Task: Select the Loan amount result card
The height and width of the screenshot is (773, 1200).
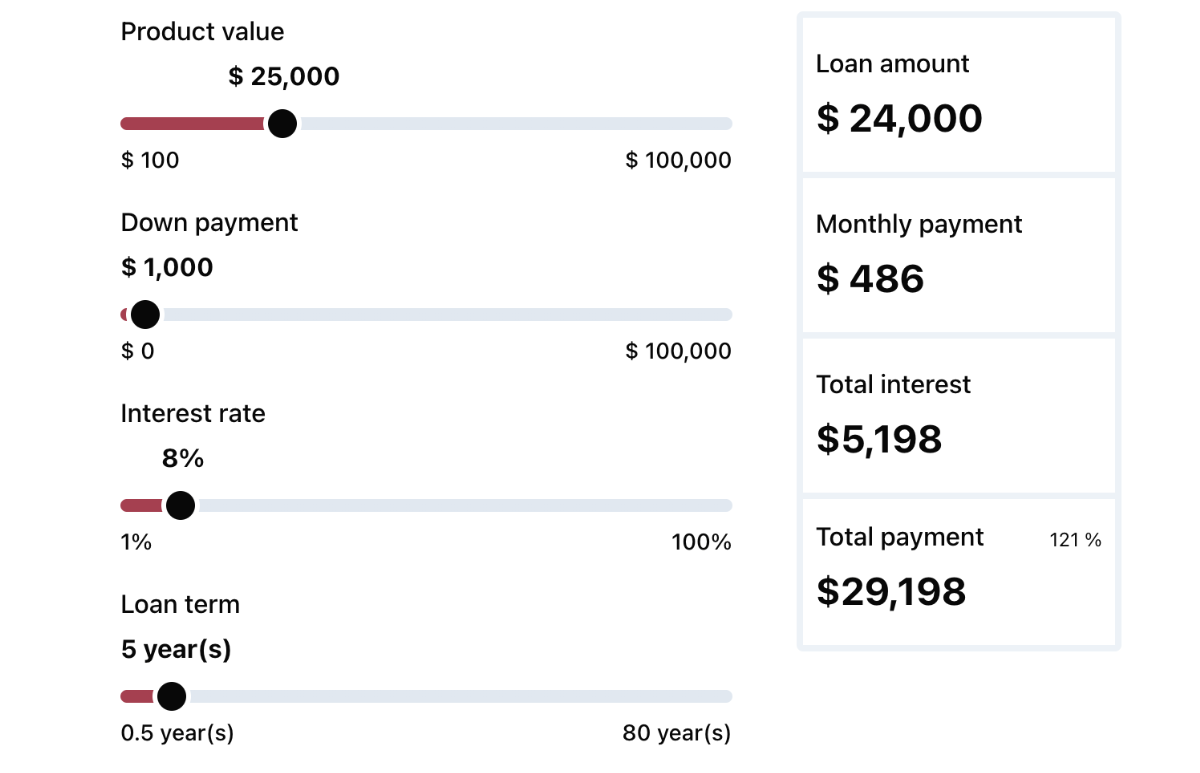Action: coord(959,96)
